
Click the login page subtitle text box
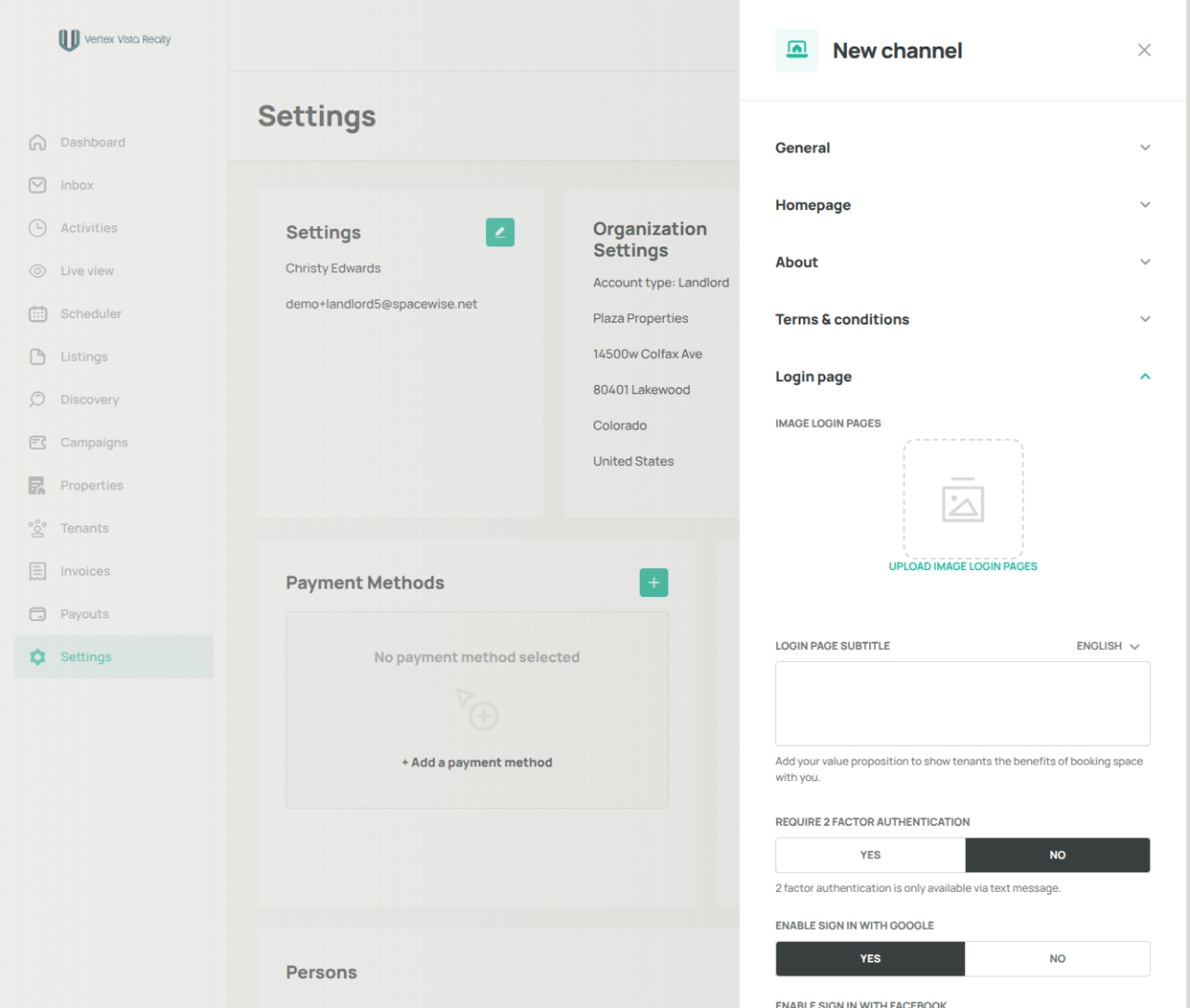tap(963, 704)
